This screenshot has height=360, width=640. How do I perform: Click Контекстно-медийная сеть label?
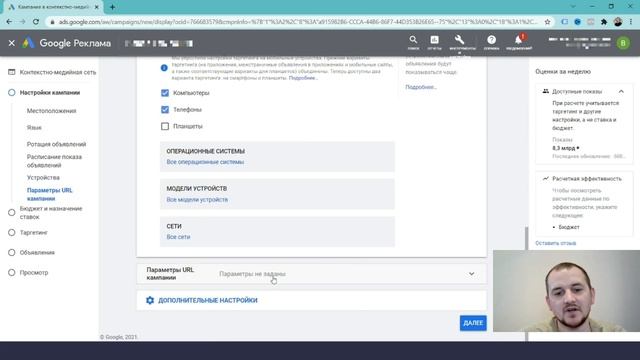58,72
